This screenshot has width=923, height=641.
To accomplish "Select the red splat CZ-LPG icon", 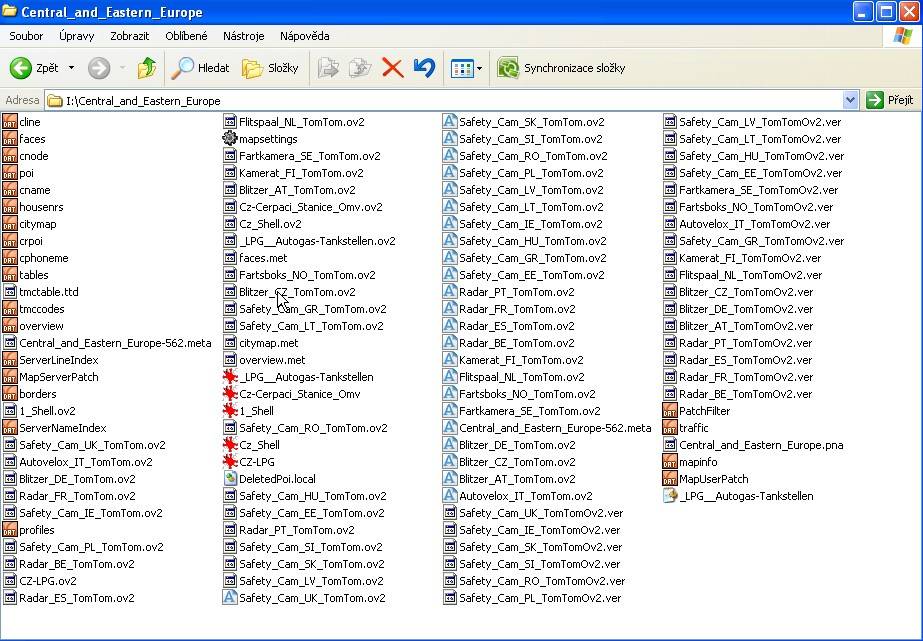I will [230, 462].
